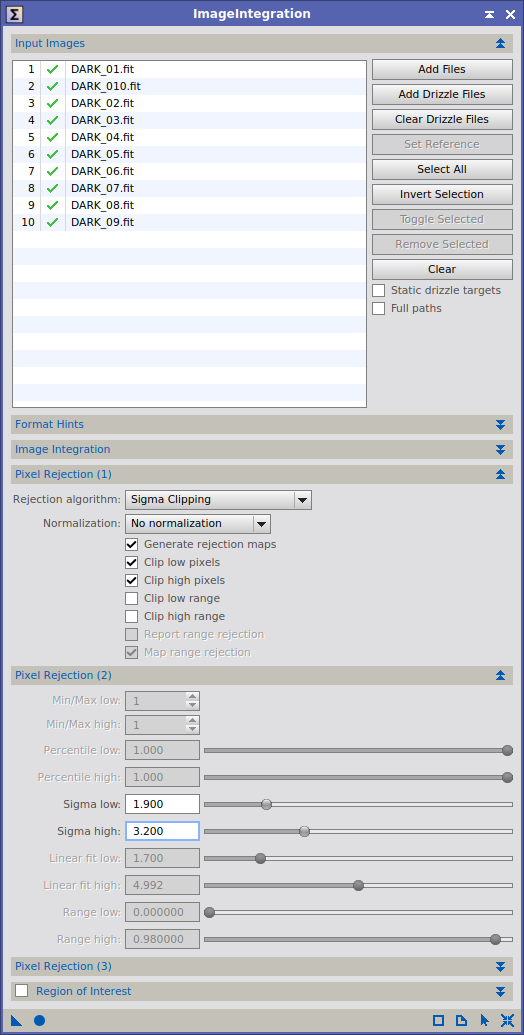Screen dimensions: 524x1035
Task: Expand the Format Hints section
Action: [x=262, y=424]
